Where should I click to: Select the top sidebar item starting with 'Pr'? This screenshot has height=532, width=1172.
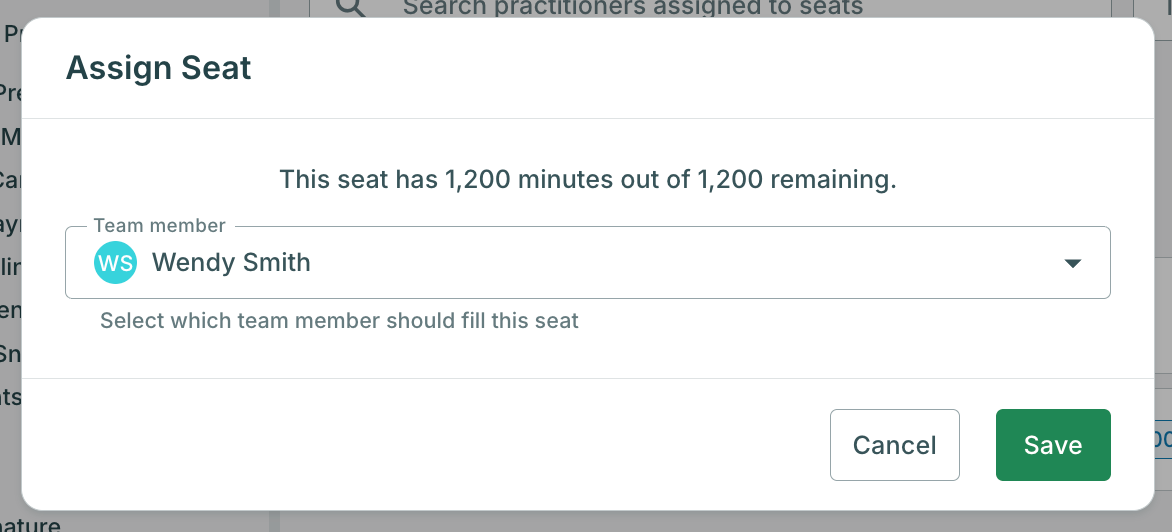coord(13,34)
